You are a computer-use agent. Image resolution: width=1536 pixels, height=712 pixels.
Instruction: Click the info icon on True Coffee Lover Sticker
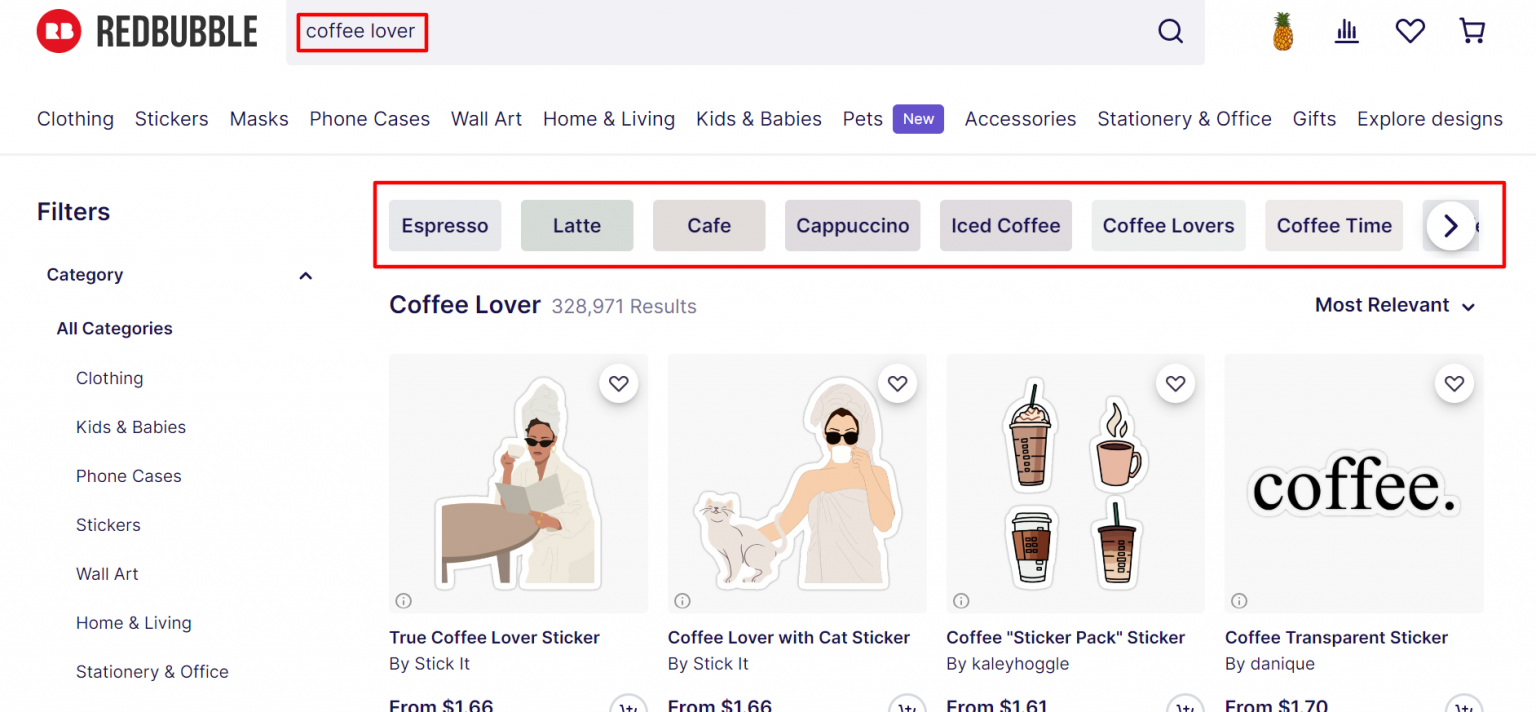click(x=404, y=600)
